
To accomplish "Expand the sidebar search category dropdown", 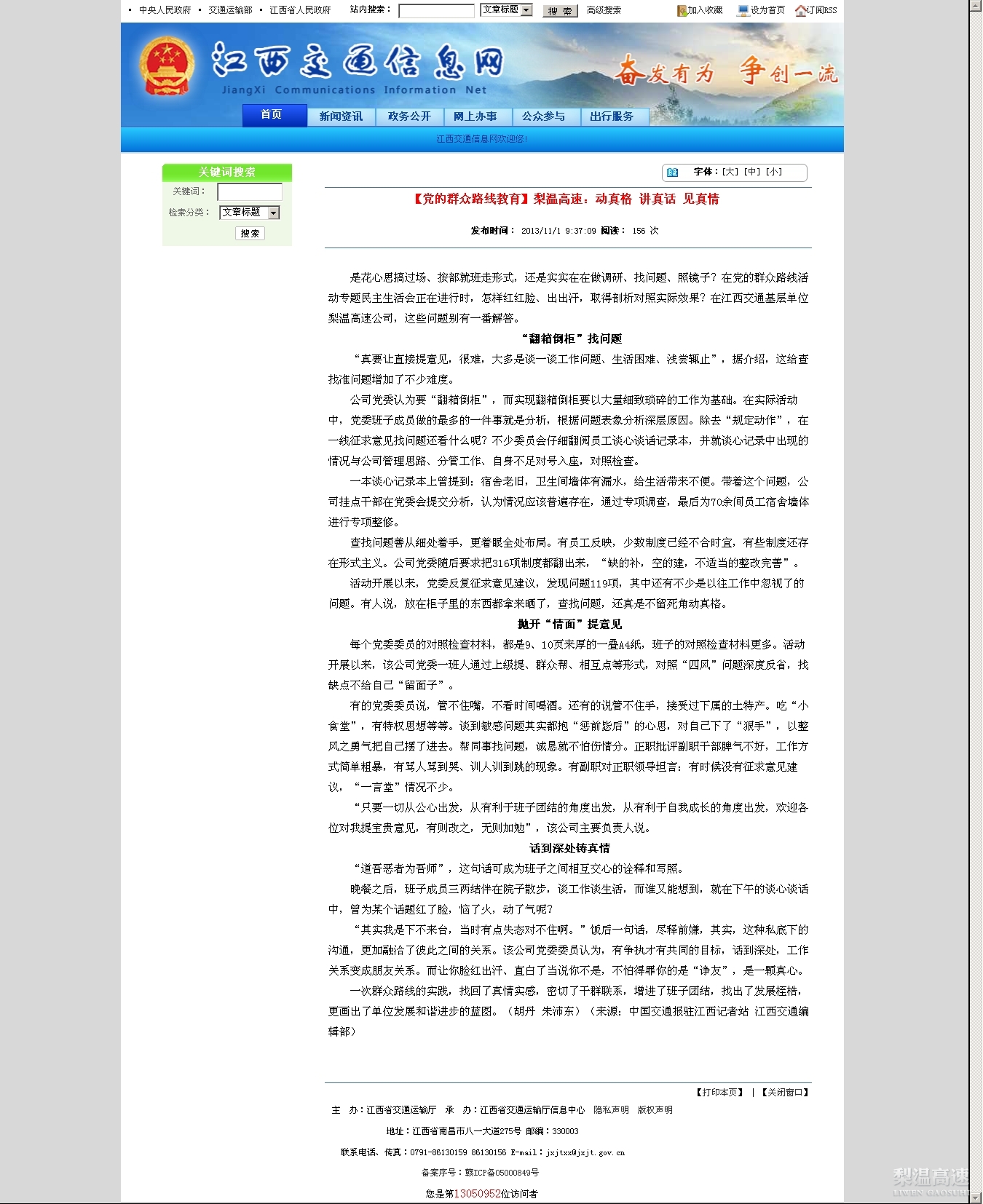I will click(x=274, y=213).
